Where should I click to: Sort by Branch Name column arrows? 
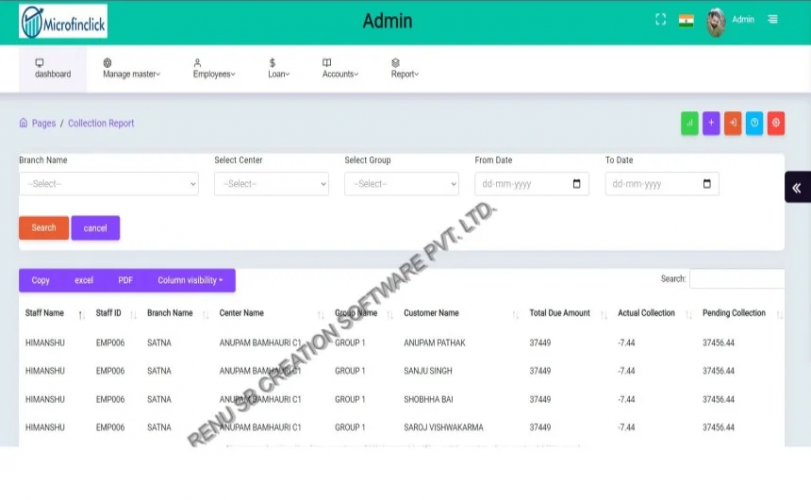click(205, 315)
